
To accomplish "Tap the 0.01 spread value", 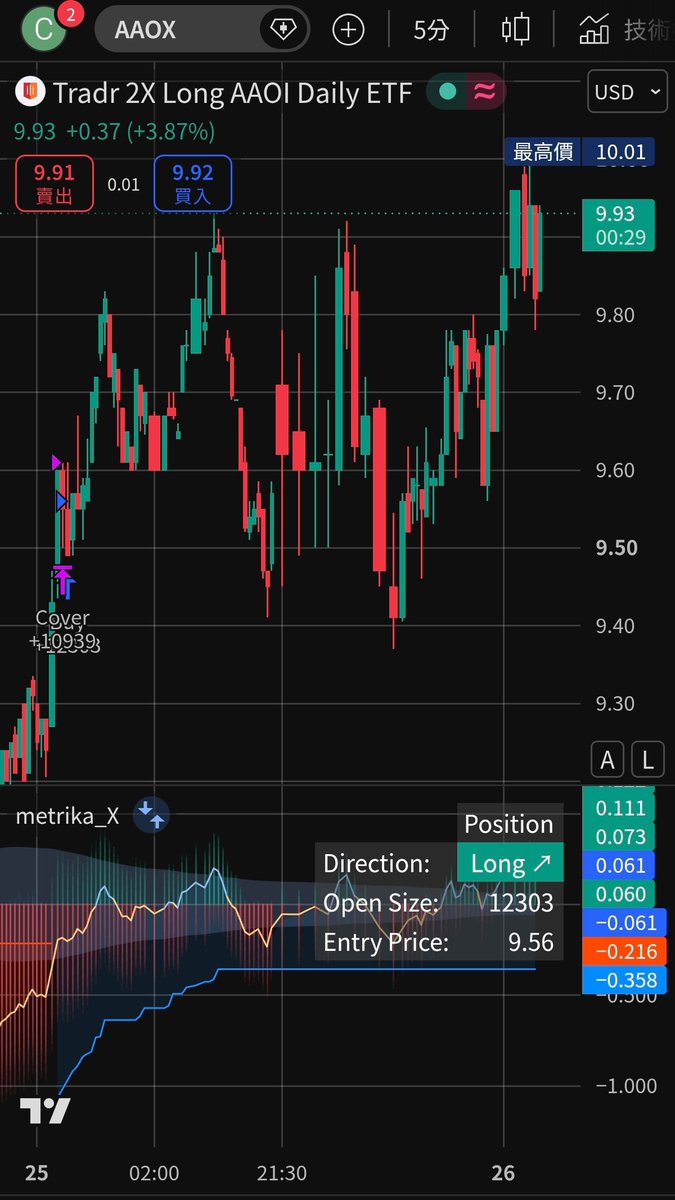I will point(124,184).
